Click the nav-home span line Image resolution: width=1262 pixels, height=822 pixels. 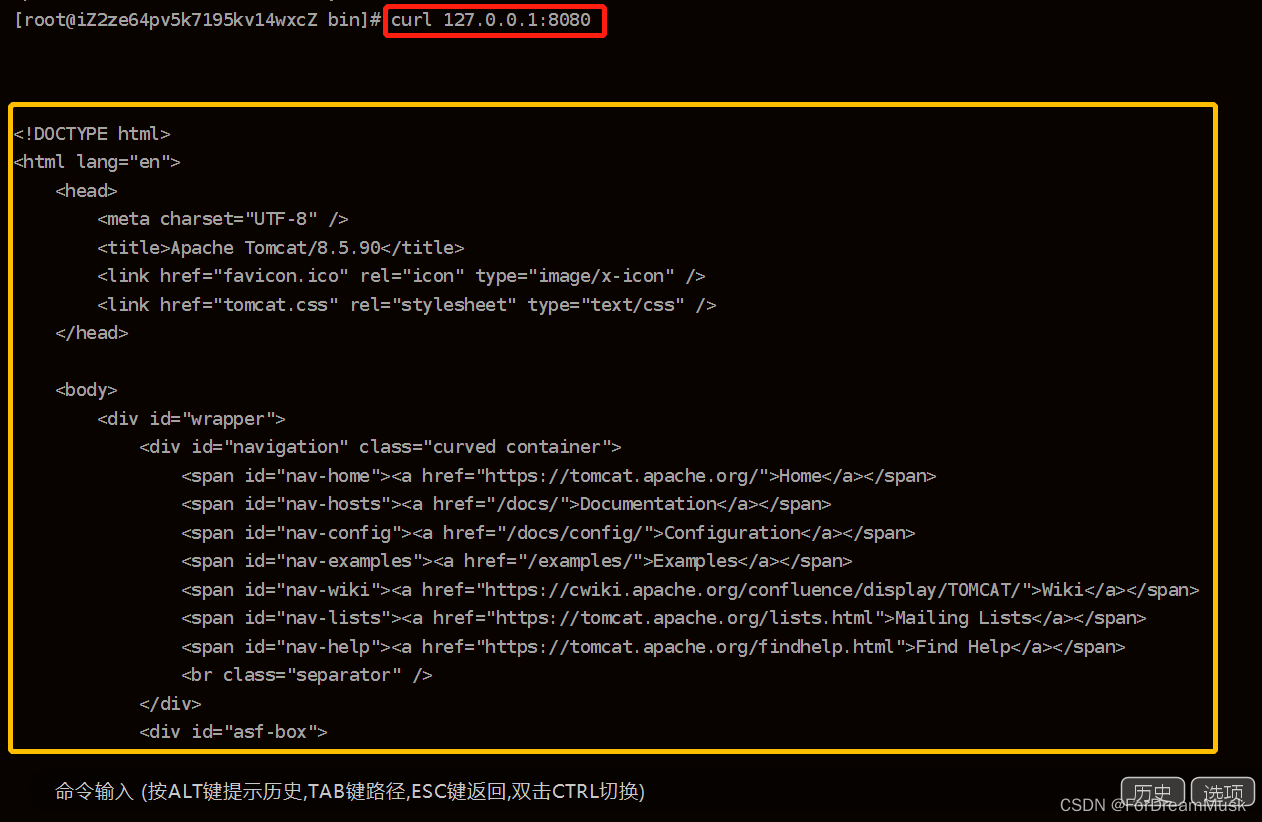559,476
